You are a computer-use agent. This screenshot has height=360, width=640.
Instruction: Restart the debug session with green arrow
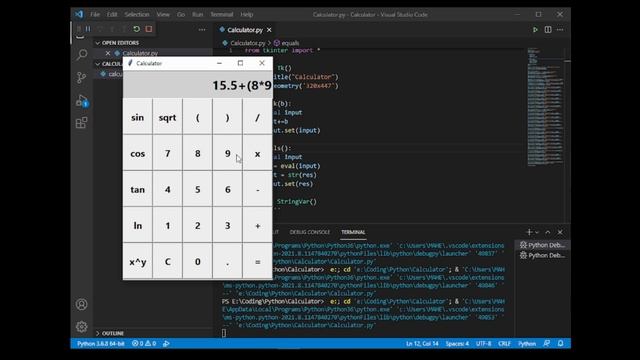pos(137,29)
